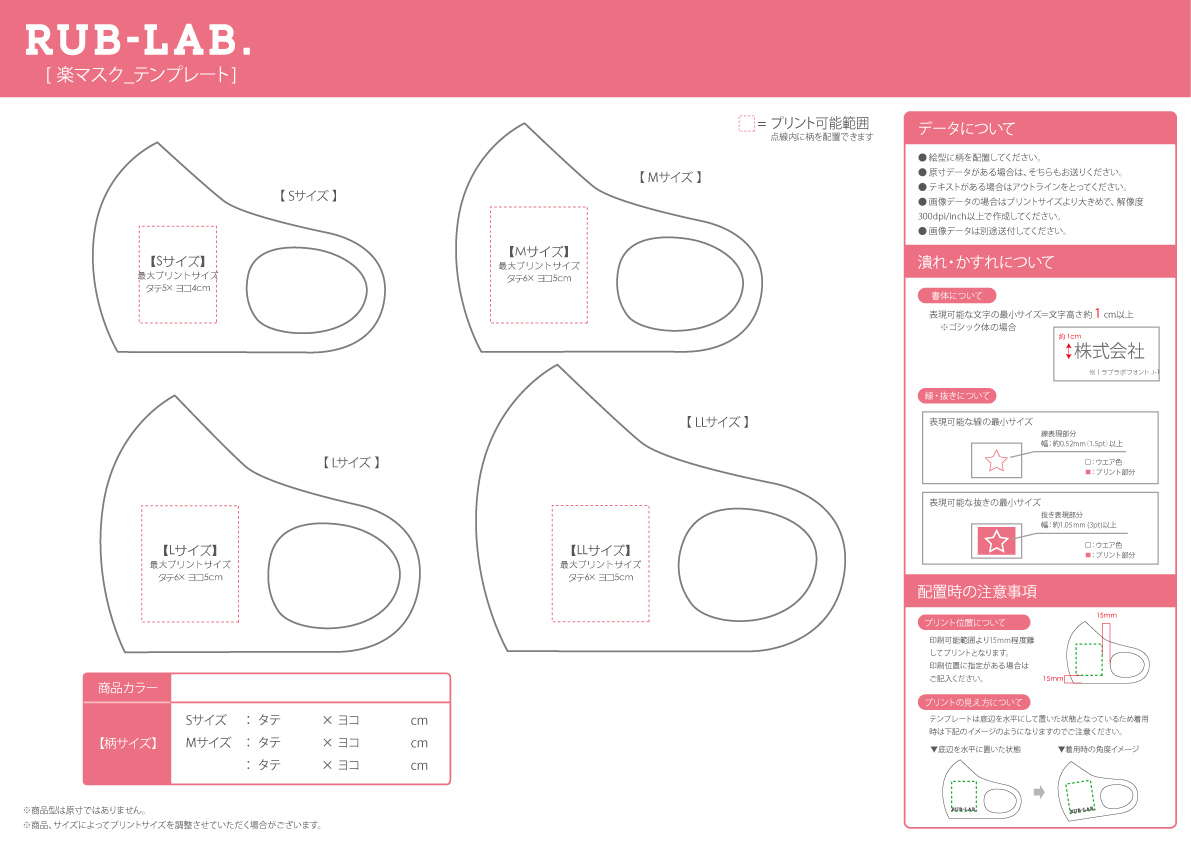Click the 配置時の注意事項 section header
Image resolution: width=1191 pixels, height=842 pixels.
(x=1039, y=591)
